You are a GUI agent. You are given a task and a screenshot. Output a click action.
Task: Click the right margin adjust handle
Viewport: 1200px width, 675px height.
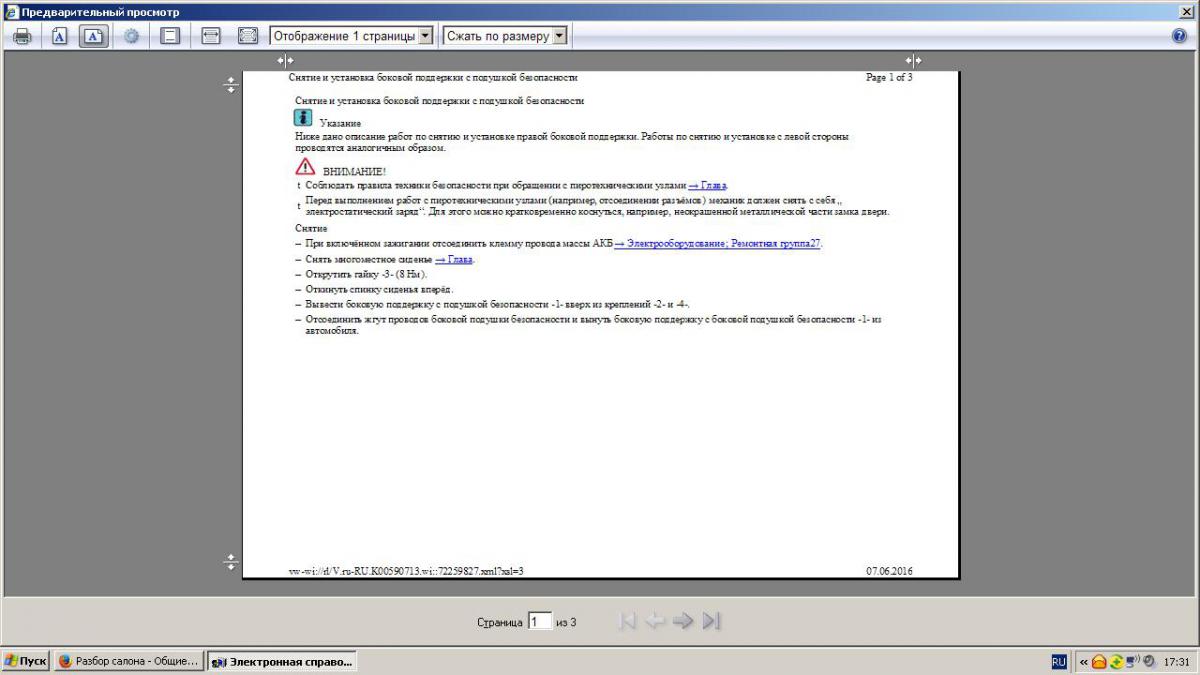pyautogui.click(x=913, y=61)
